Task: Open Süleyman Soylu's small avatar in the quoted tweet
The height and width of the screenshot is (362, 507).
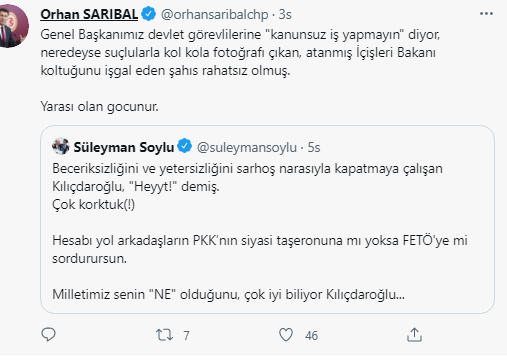Action: tap(61, 146)
